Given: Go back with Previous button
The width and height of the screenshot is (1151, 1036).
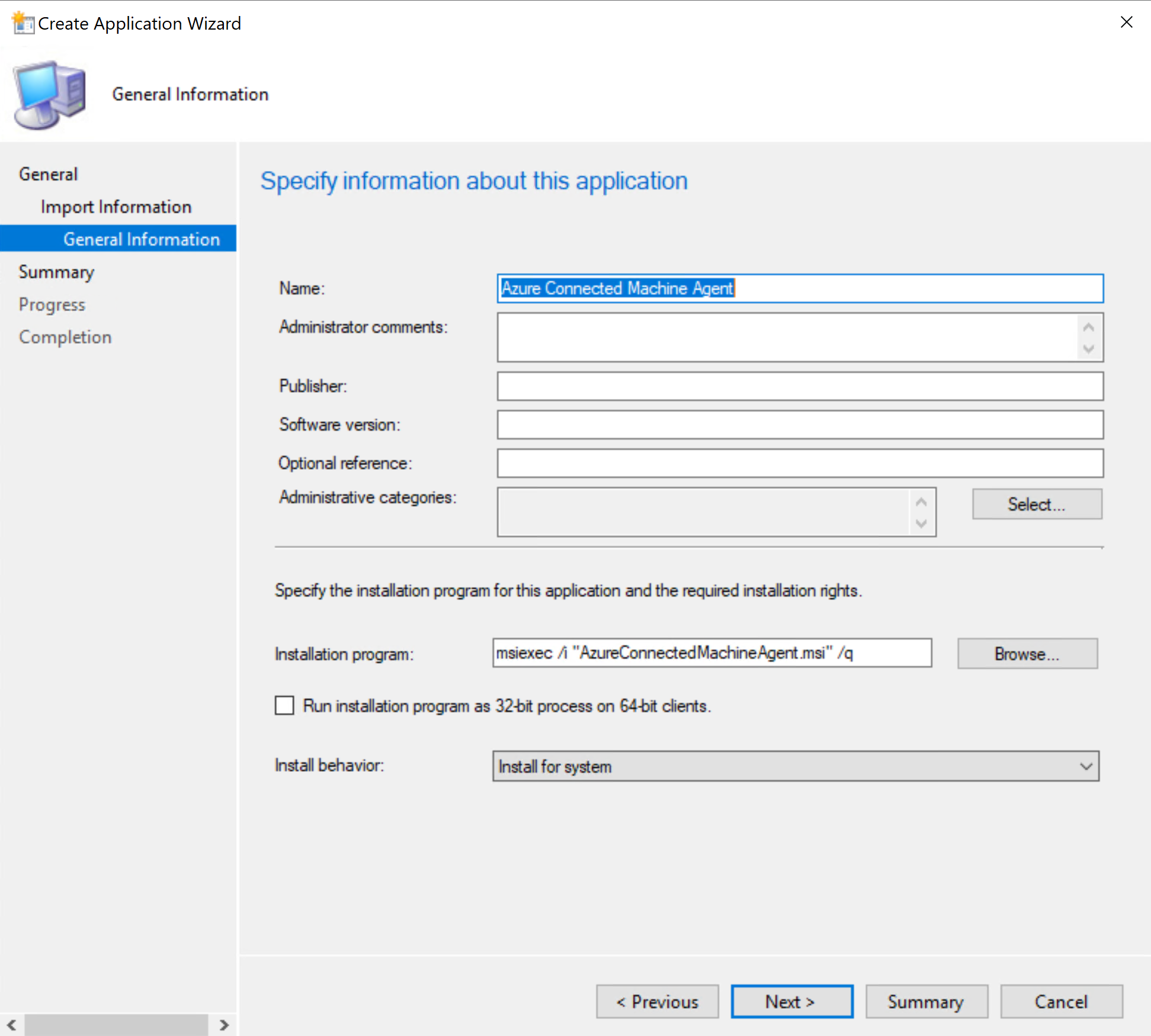Looking at the screenshot, I should (657, 1002).
